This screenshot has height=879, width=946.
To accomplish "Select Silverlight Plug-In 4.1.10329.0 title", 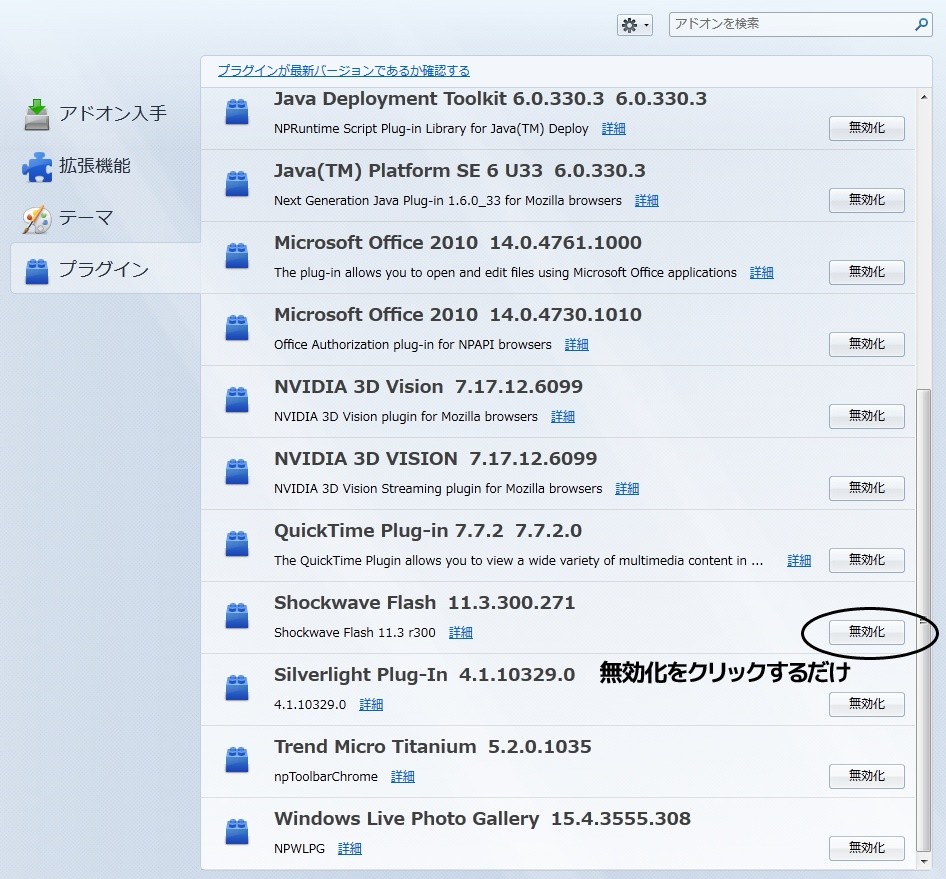I will pyautogui.click(x=424, y=674).
